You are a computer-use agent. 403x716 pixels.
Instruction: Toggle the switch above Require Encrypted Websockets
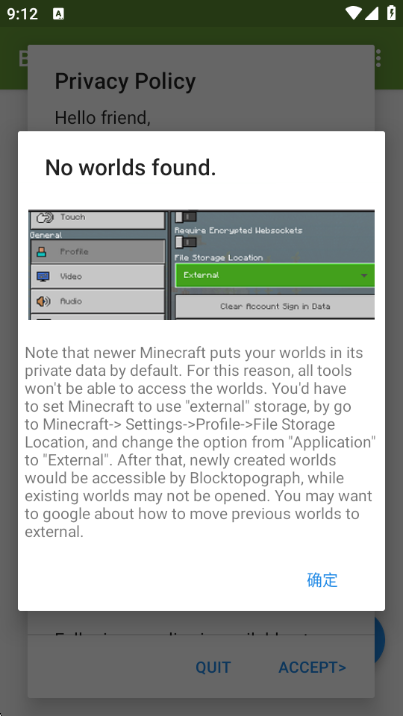tap(186, 216)
